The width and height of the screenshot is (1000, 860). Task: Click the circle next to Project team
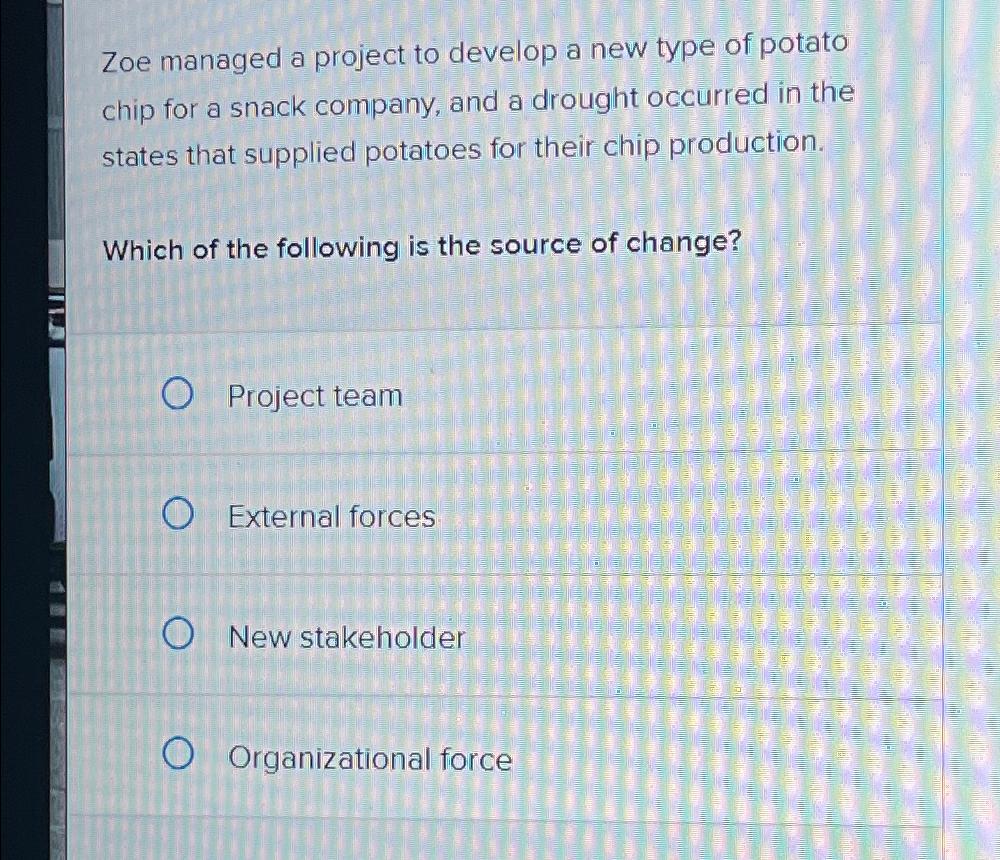tap(179, 393)
